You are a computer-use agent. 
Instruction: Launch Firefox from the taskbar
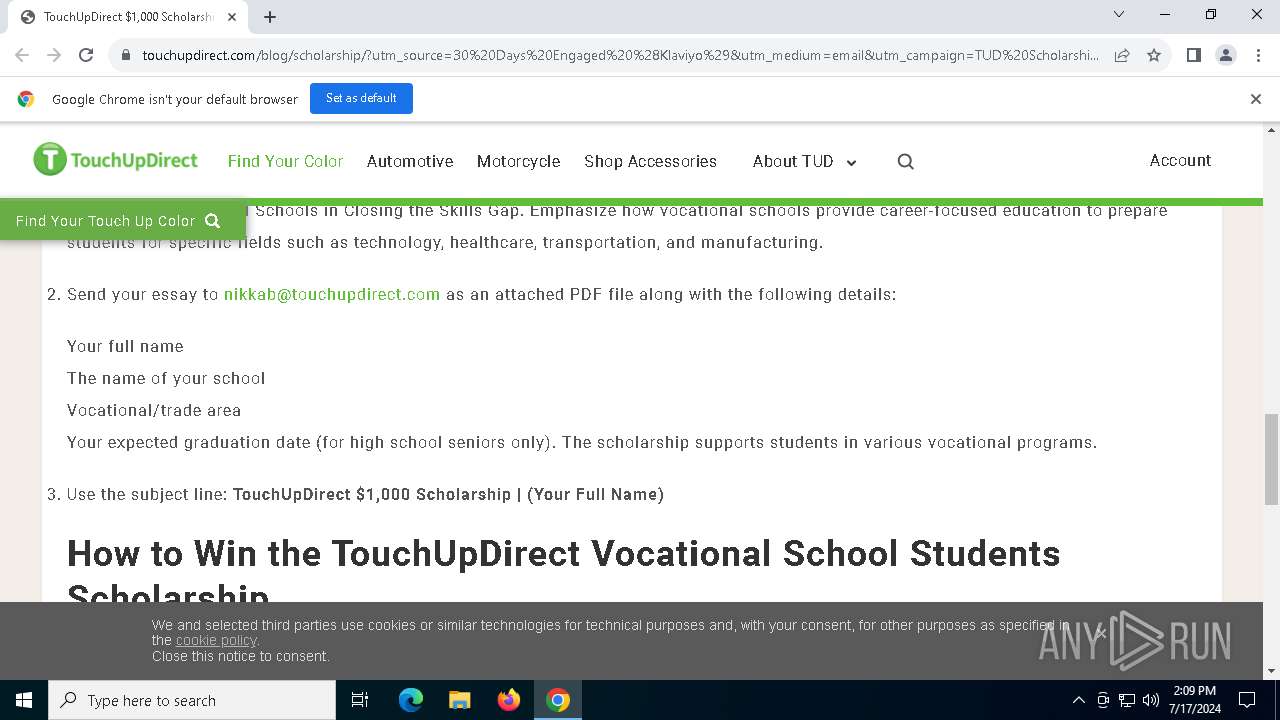[x=509, y=700]
